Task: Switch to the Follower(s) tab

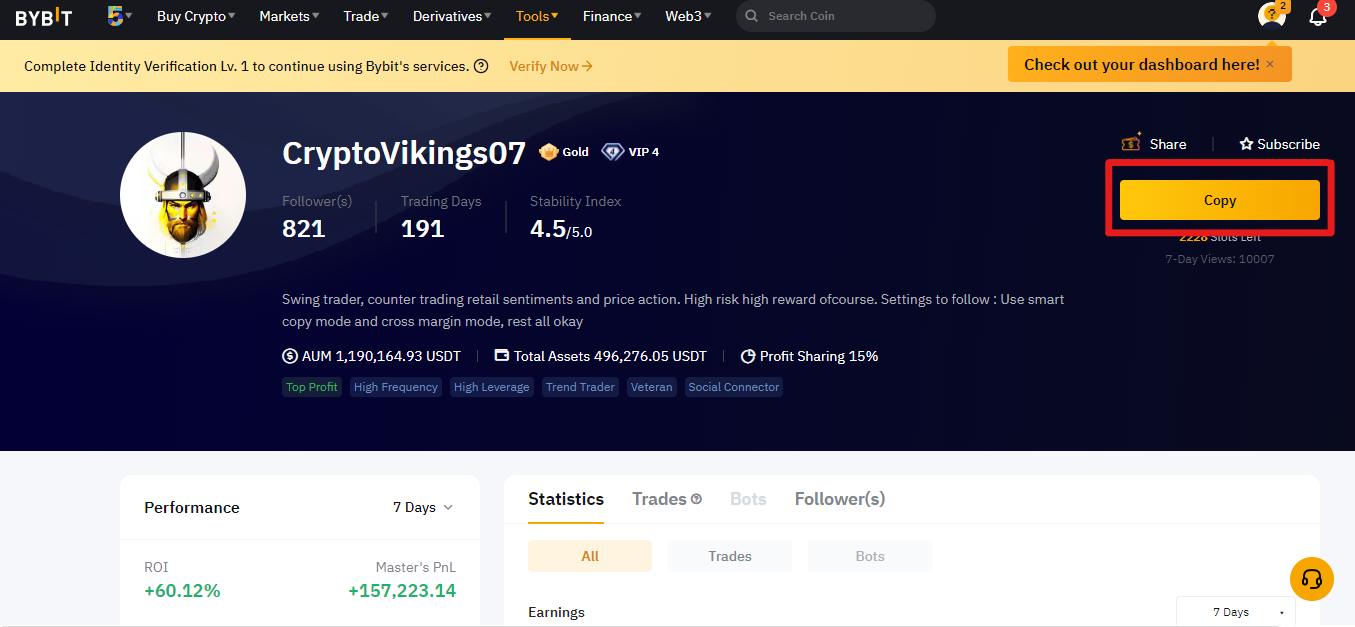Action: point(840,499)
